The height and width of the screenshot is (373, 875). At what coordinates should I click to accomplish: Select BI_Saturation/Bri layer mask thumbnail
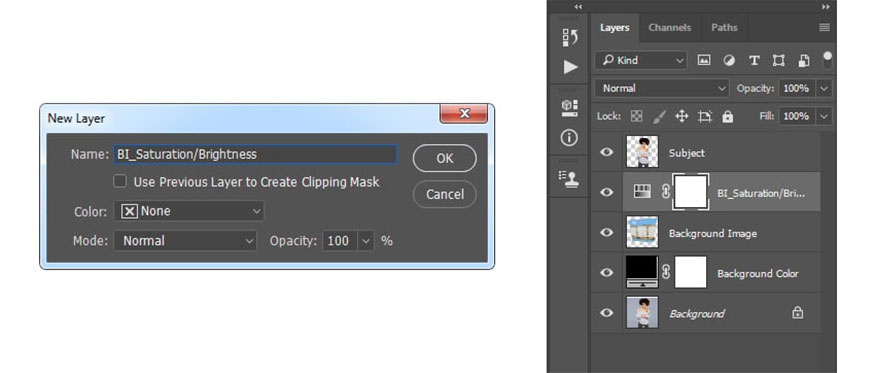point(691,192)
